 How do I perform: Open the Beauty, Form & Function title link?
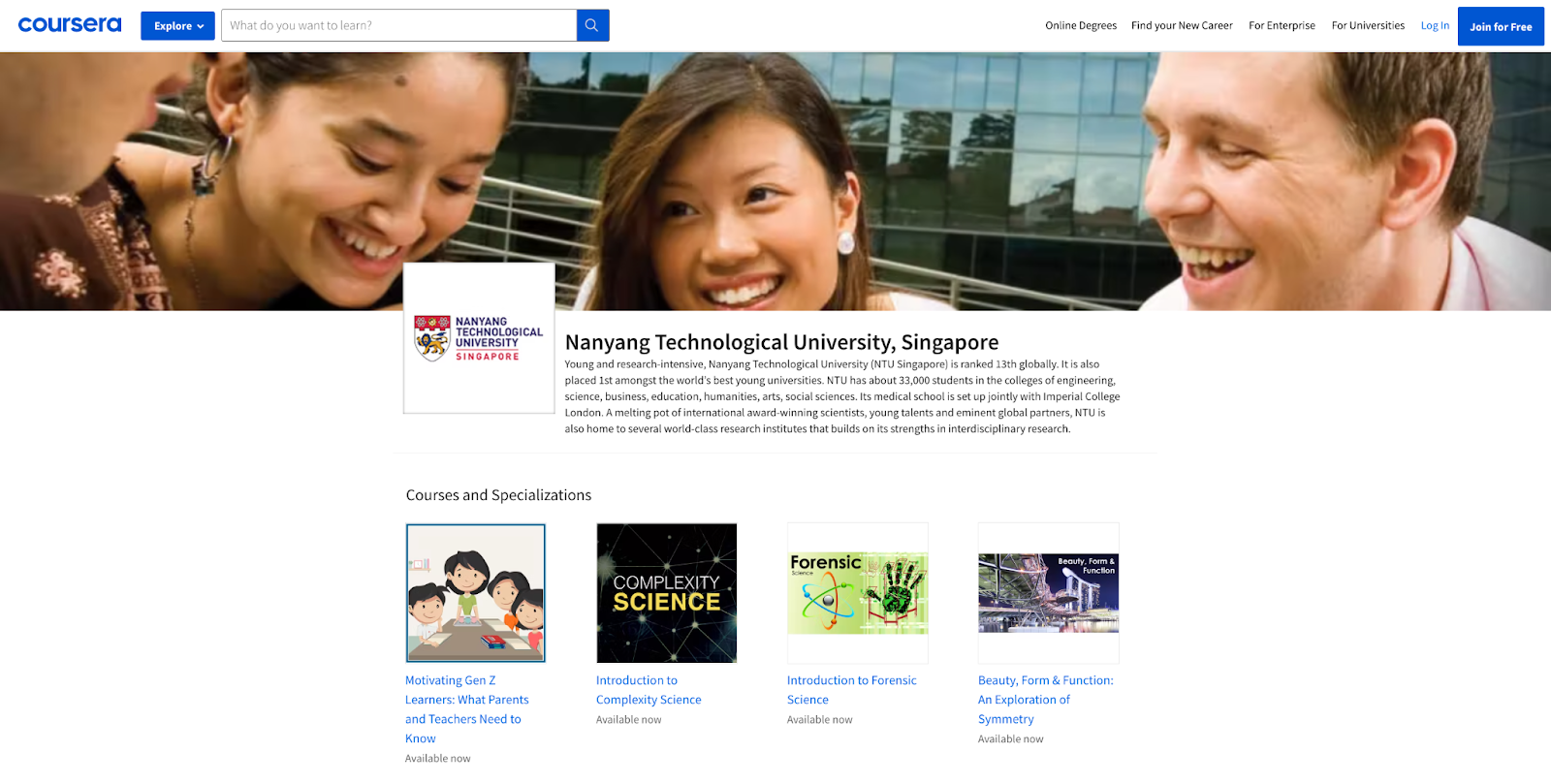1045,700
